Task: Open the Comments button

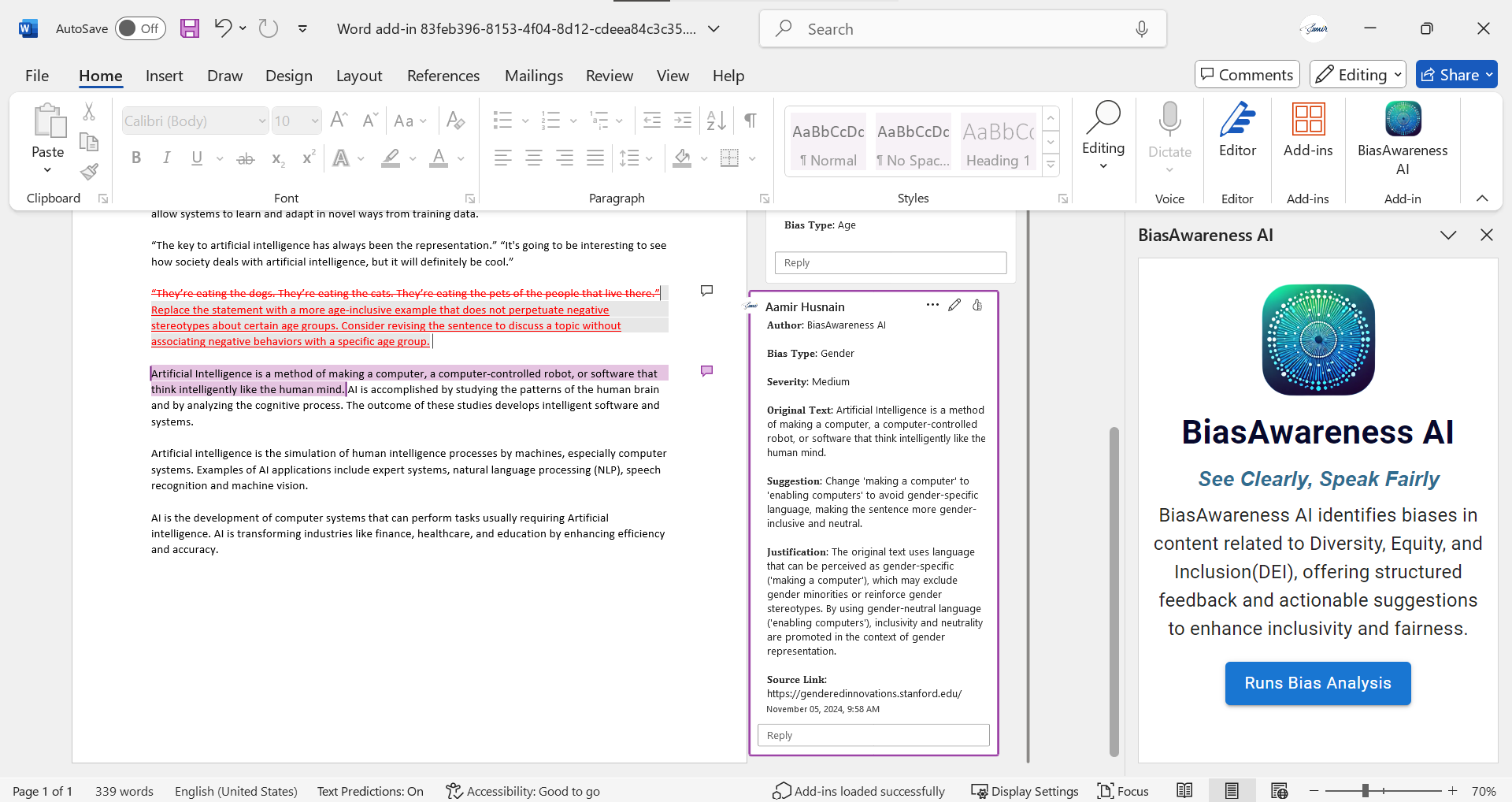Action: coord(1247,75)
